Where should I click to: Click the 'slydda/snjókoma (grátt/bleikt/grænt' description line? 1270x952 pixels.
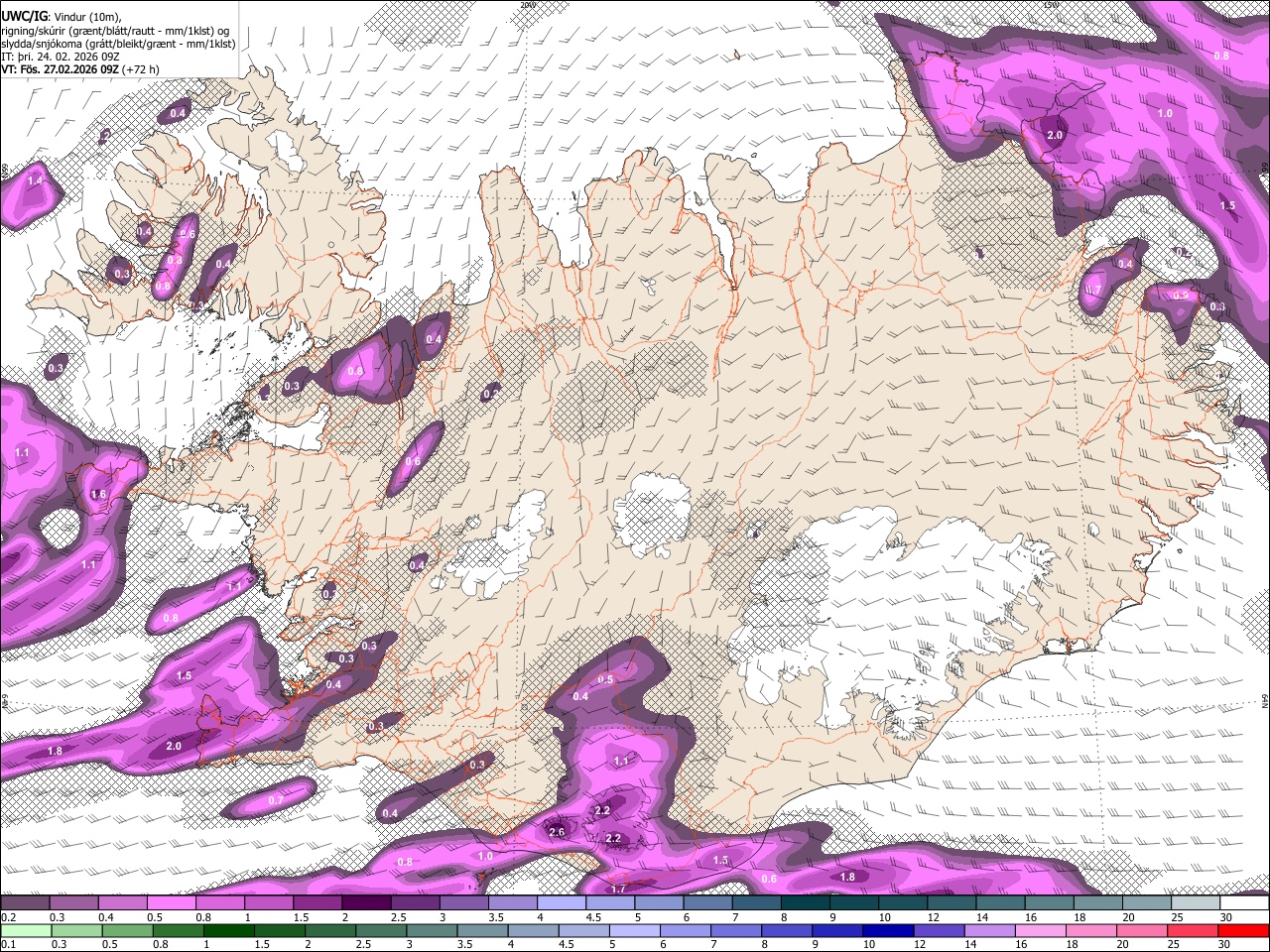[118, 44]
